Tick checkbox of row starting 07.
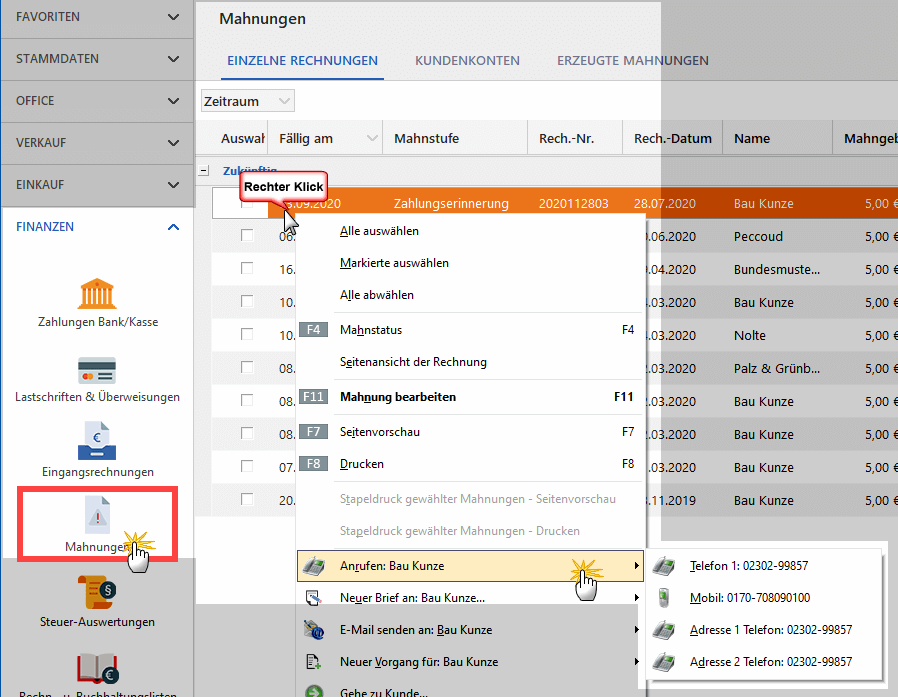Image resolution: width=898 pixels, height=697 pixels. (x=247, y=466)
